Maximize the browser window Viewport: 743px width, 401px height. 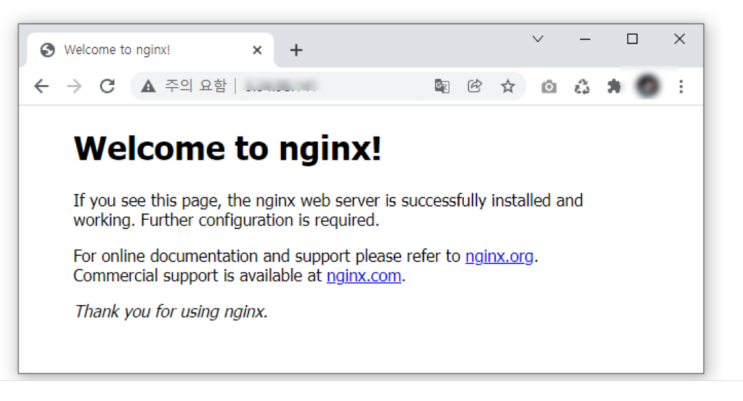coord(632,39)
